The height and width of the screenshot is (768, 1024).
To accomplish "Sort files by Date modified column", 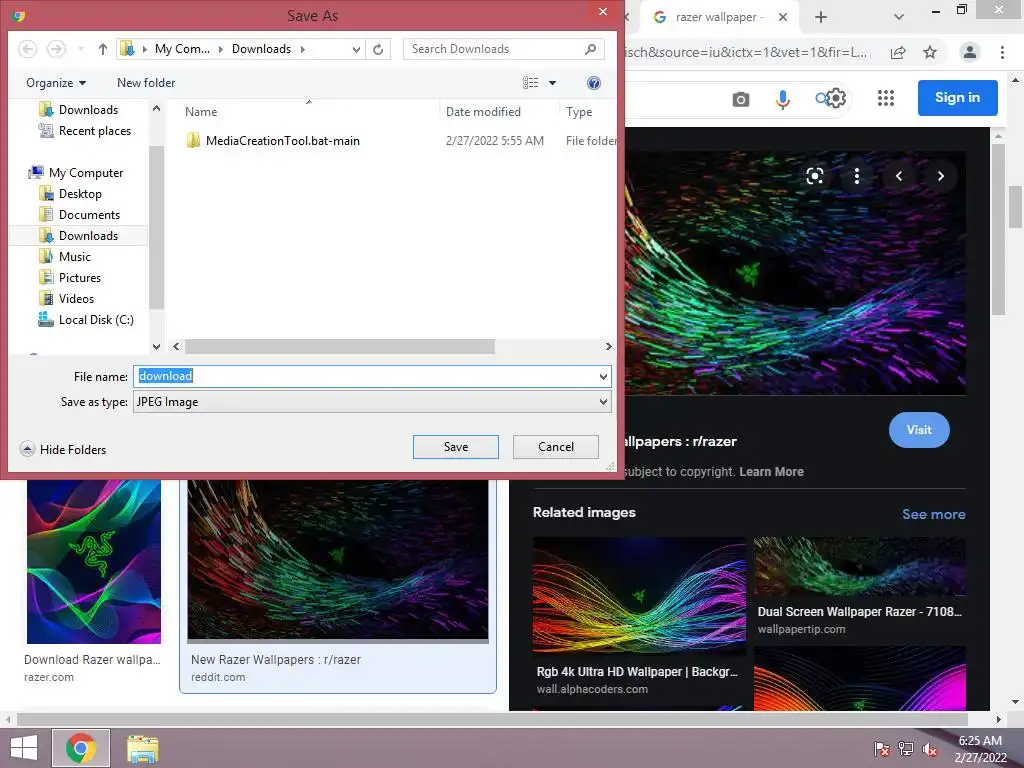I will pos(483,112).
